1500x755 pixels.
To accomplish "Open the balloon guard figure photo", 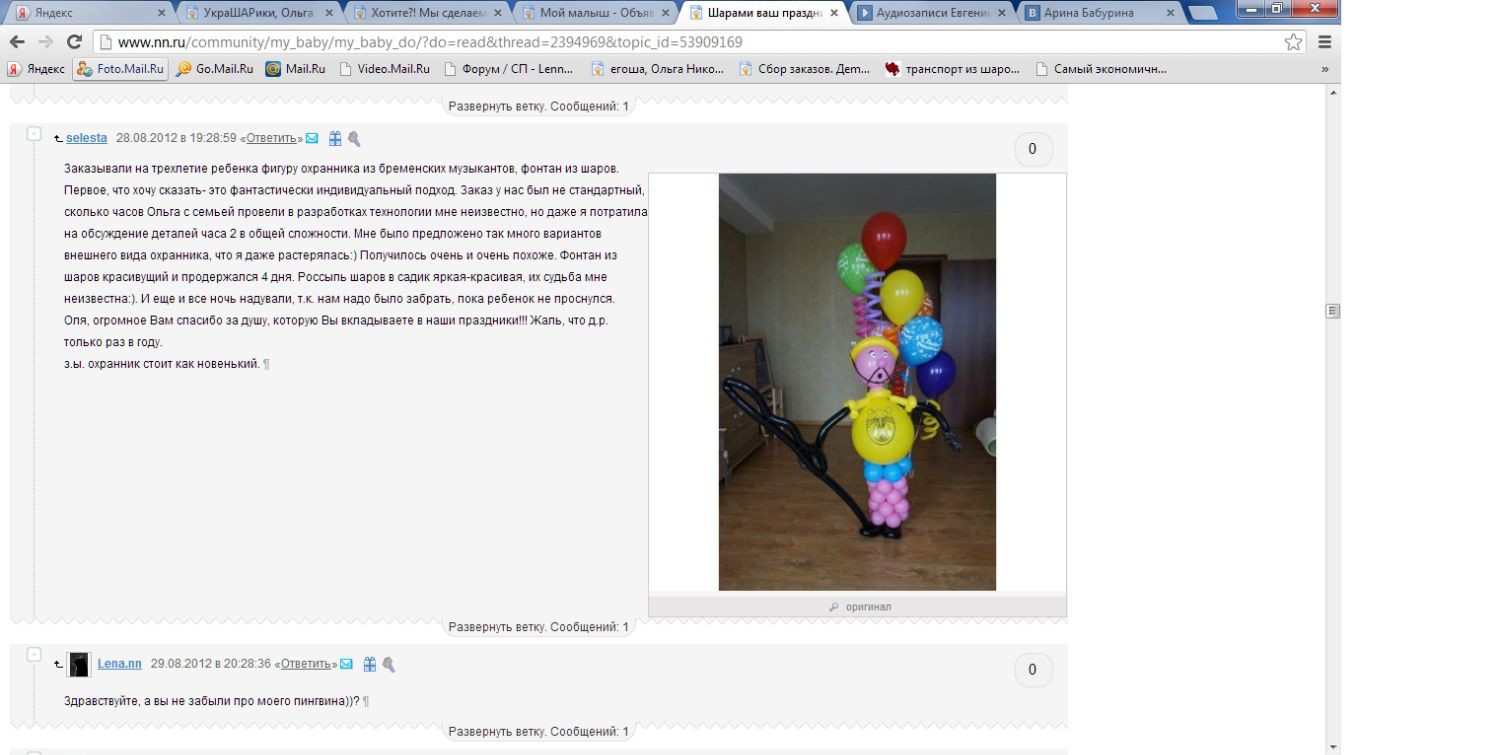I will click(x=857, y=382).
